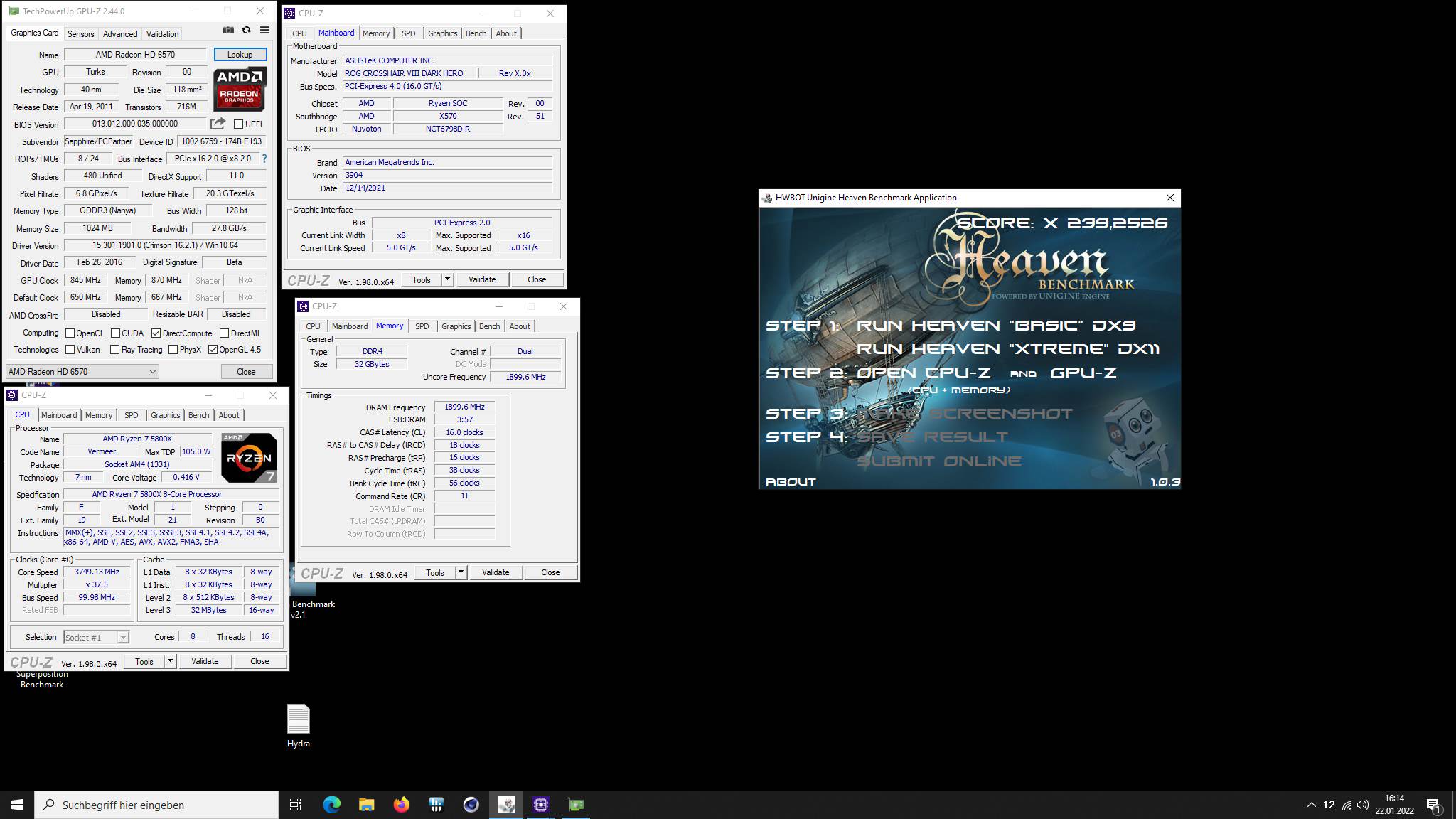Click Tools button in CPU tab window
Image resolution: width=1456 pixels, height=819 pixels.
click(x=144, y=661)
